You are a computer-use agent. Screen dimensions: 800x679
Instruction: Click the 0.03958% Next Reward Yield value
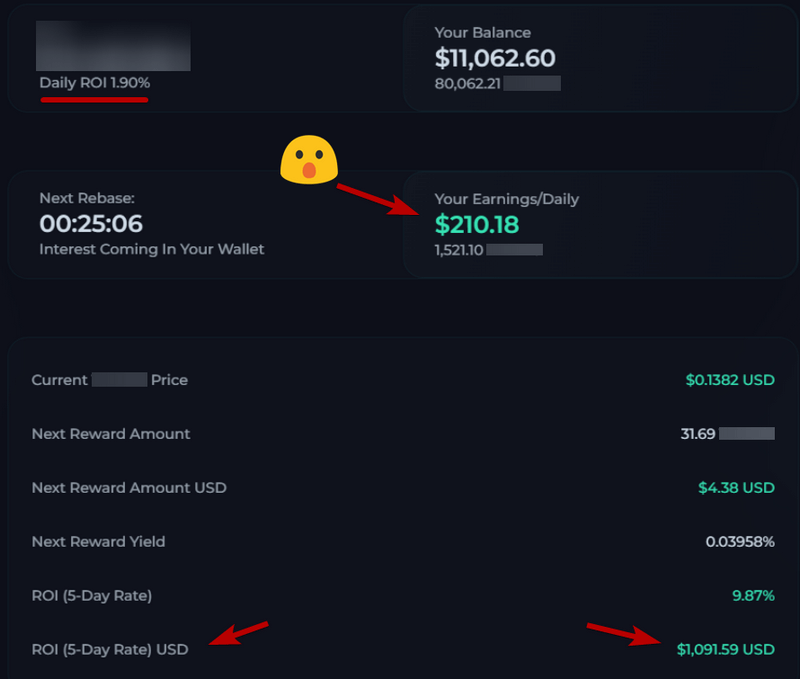[740, 542]
